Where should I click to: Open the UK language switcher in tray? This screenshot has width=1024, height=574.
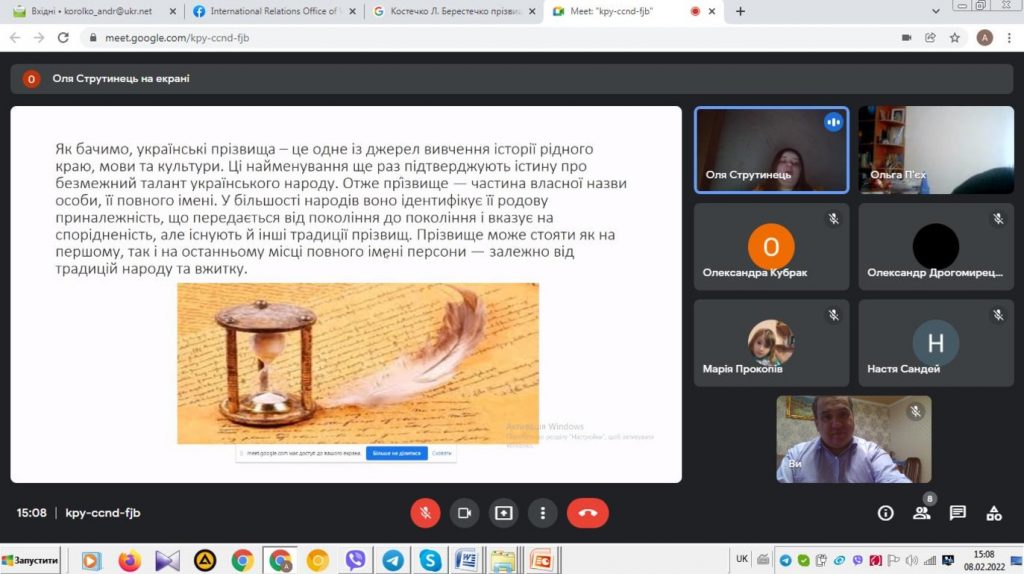pyautogui.click(x=742, y=559)
